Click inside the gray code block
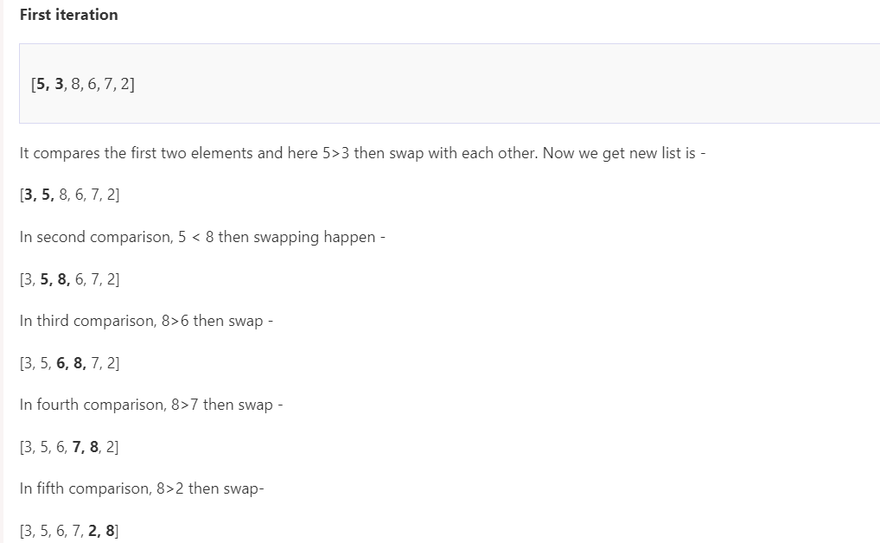 point(450,84)
